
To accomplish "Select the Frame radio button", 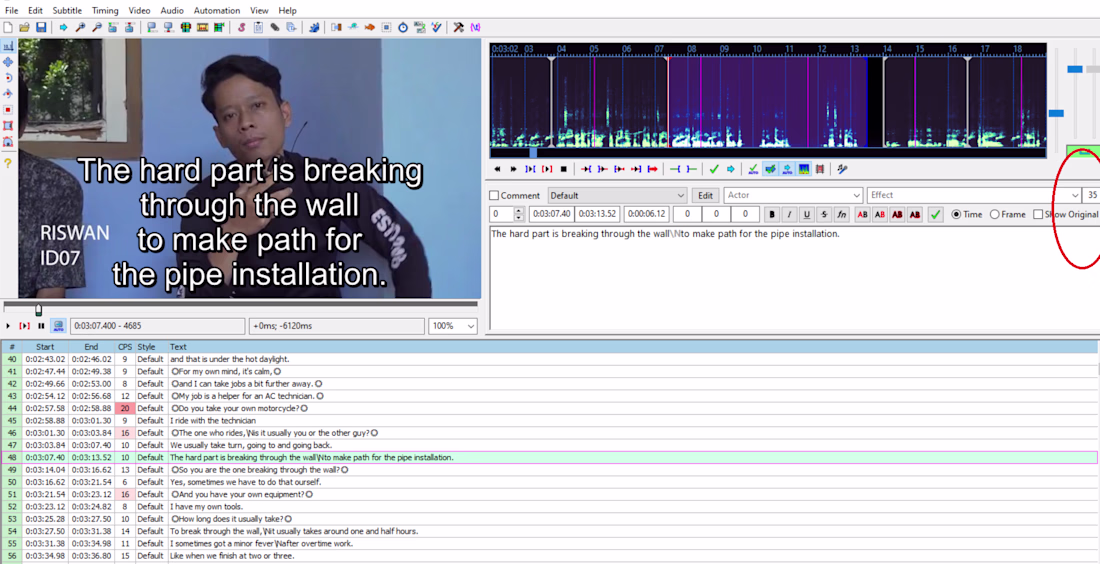I will (995, 215).
